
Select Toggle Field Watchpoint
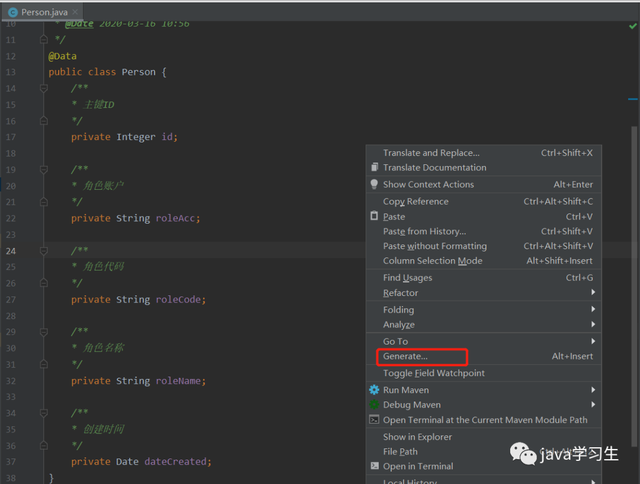click(x=484, y=373)
